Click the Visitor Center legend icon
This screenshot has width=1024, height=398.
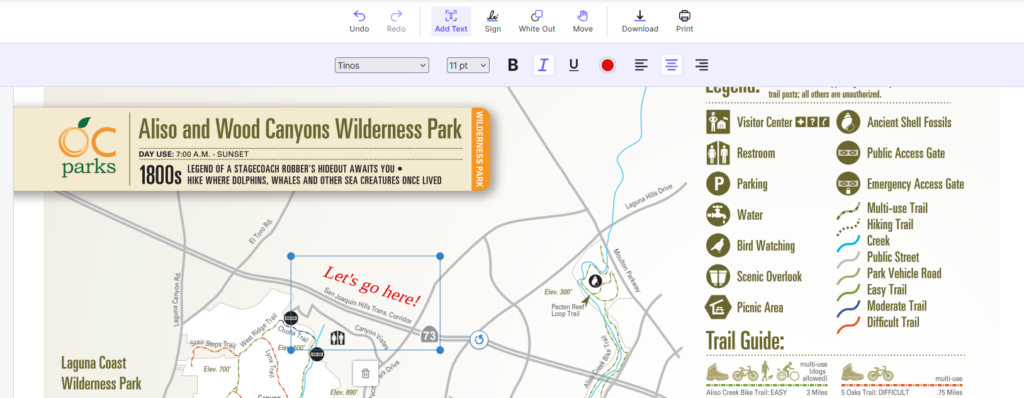tap(718, 122)
